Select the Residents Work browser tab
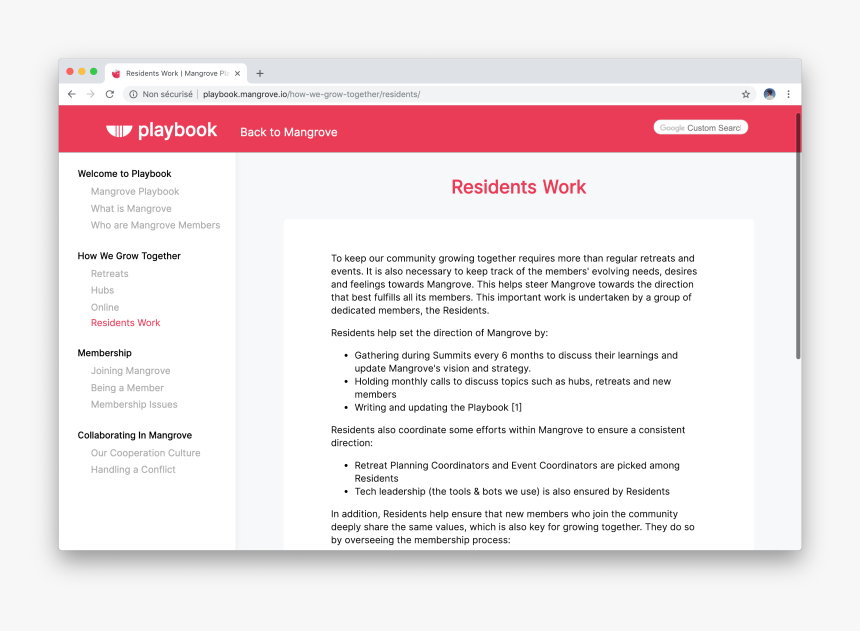Image resolution: width=860 pixels, height=631 pixels. pos(176,74)
